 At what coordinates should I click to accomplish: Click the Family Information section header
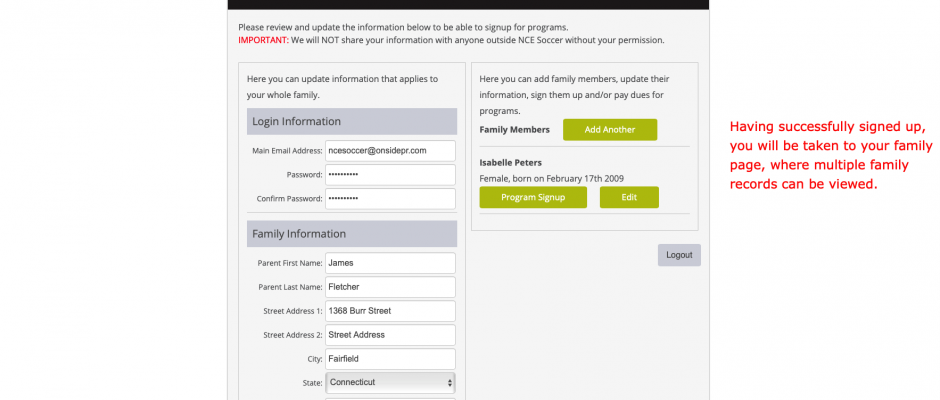tap(352, 234)
